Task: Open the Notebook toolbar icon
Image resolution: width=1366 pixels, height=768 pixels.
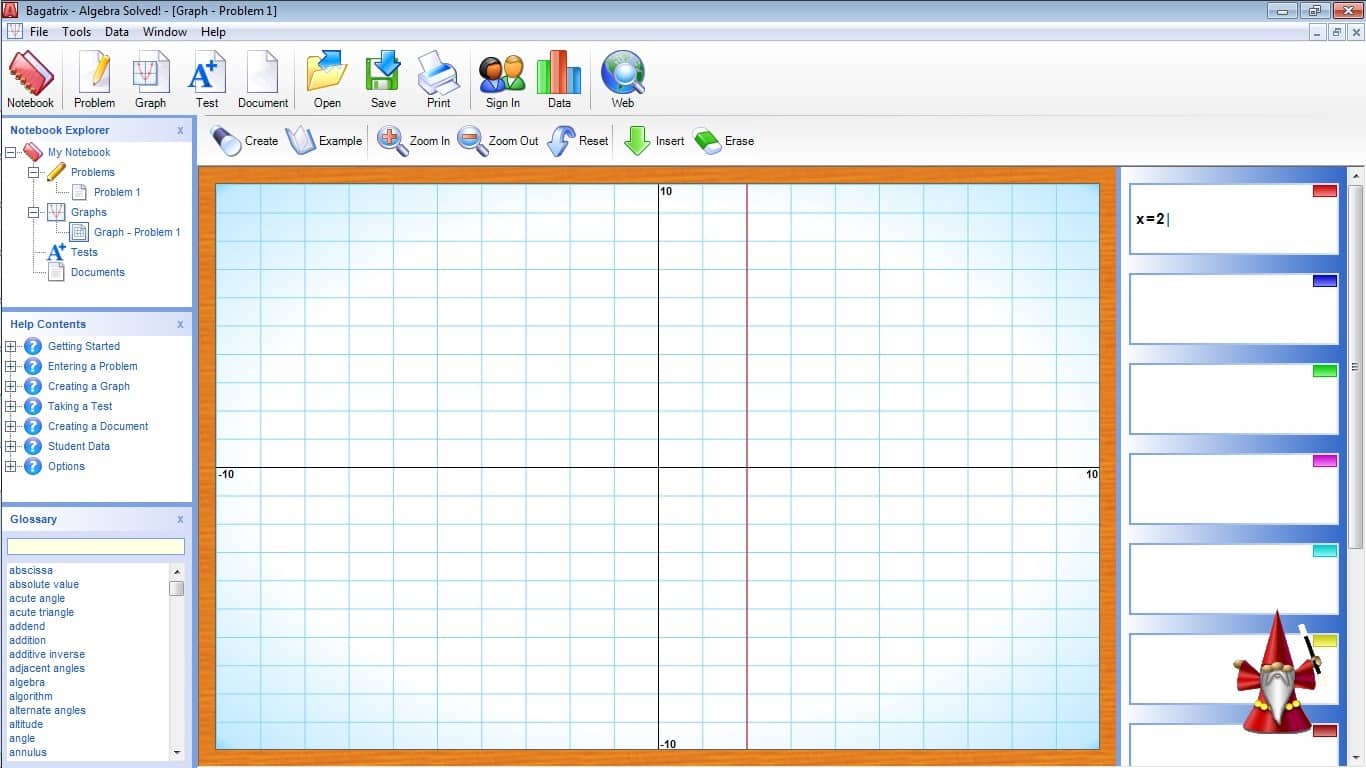Action: pyautogui.click(x=30, y=75)
